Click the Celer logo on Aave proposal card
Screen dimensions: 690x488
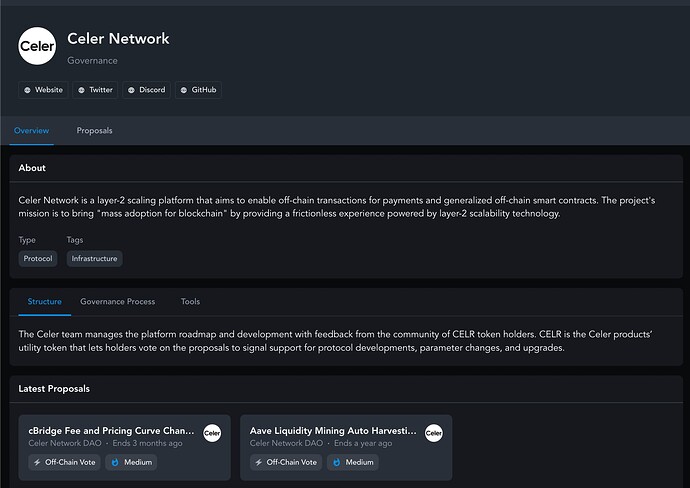(x=433, y=433)
